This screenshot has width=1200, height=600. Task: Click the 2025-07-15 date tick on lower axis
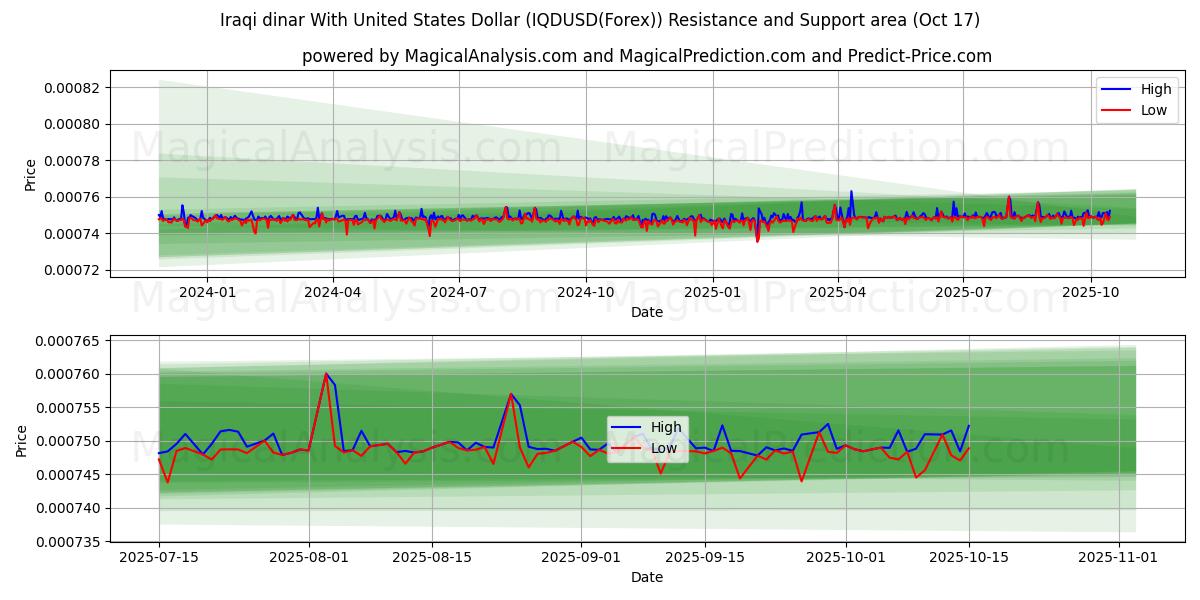tap(159, 557)
